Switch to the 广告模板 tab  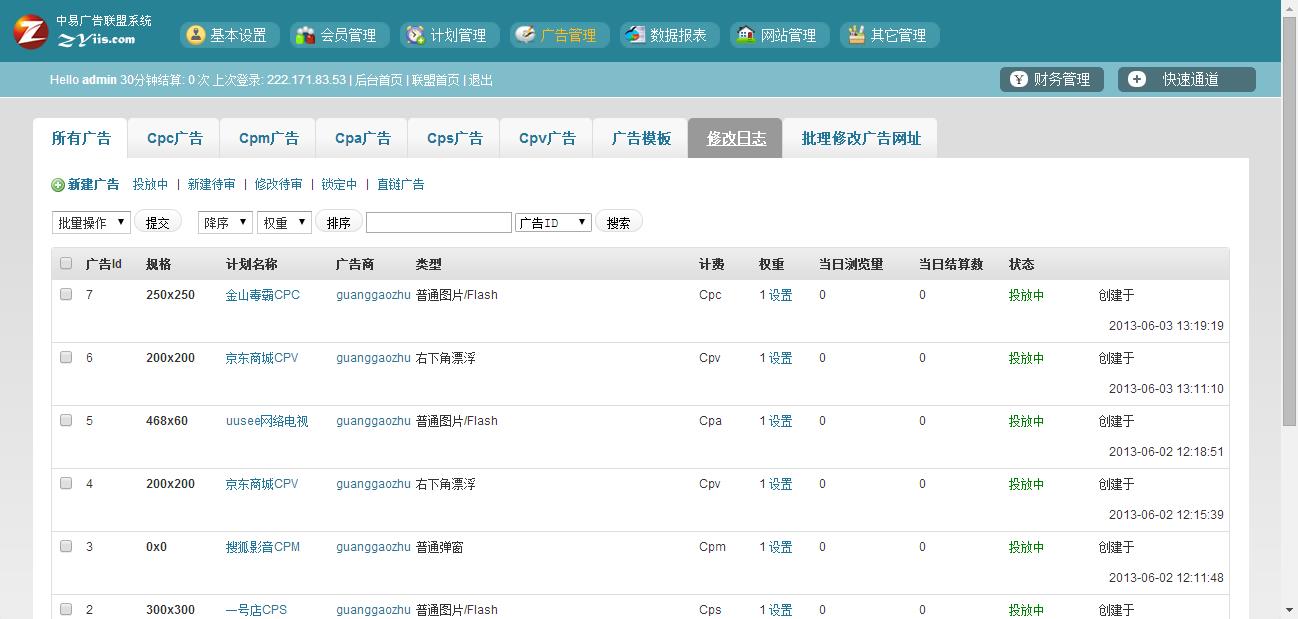(x=641, y=138)
